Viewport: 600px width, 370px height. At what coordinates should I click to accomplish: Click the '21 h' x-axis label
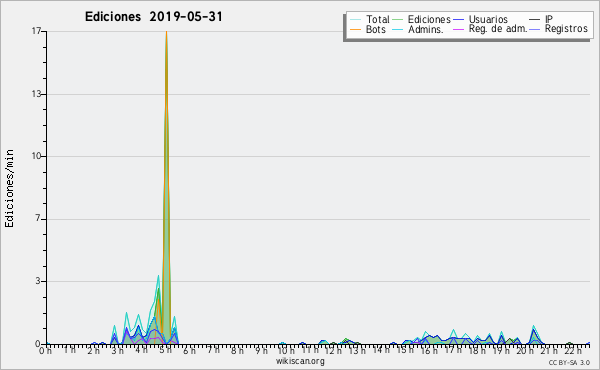click(x=549, y=350)
